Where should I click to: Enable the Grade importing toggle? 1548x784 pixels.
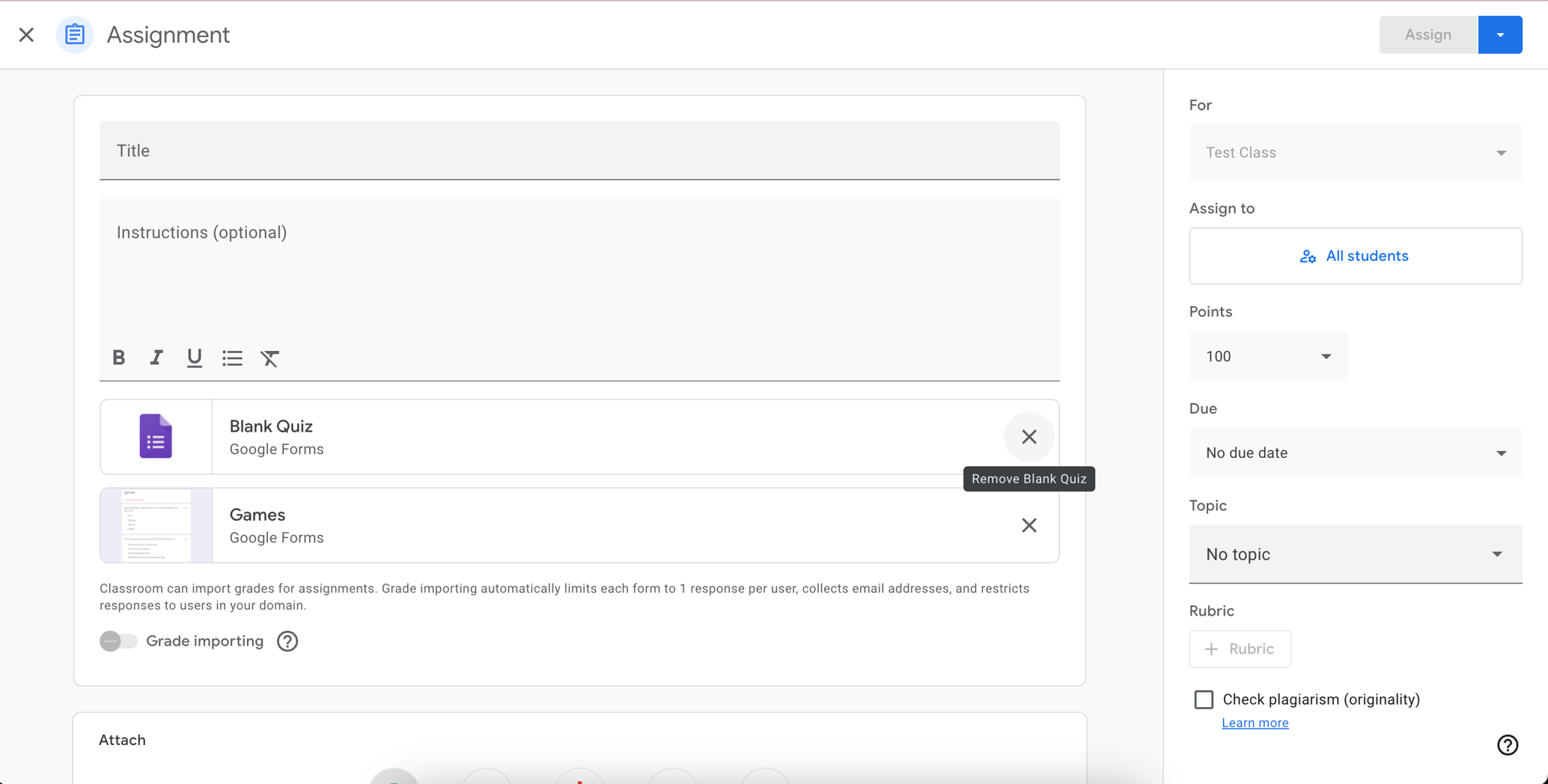click(118, 641)
